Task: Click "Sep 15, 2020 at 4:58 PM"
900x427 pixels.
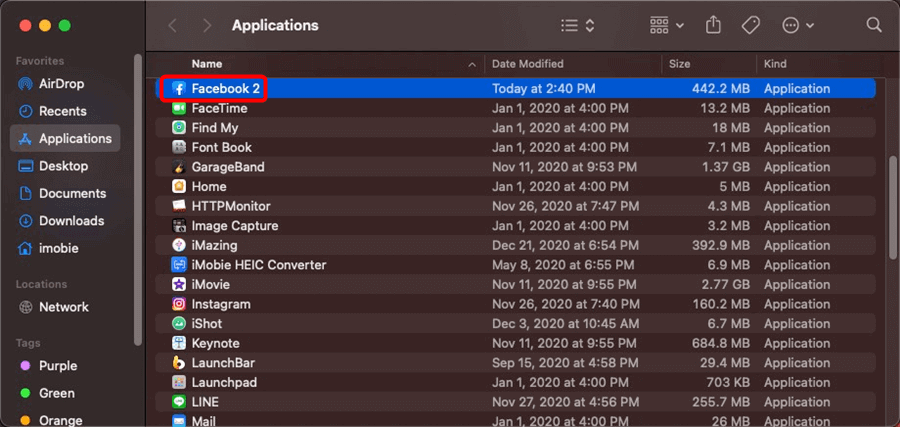Action: pos(565,363)
